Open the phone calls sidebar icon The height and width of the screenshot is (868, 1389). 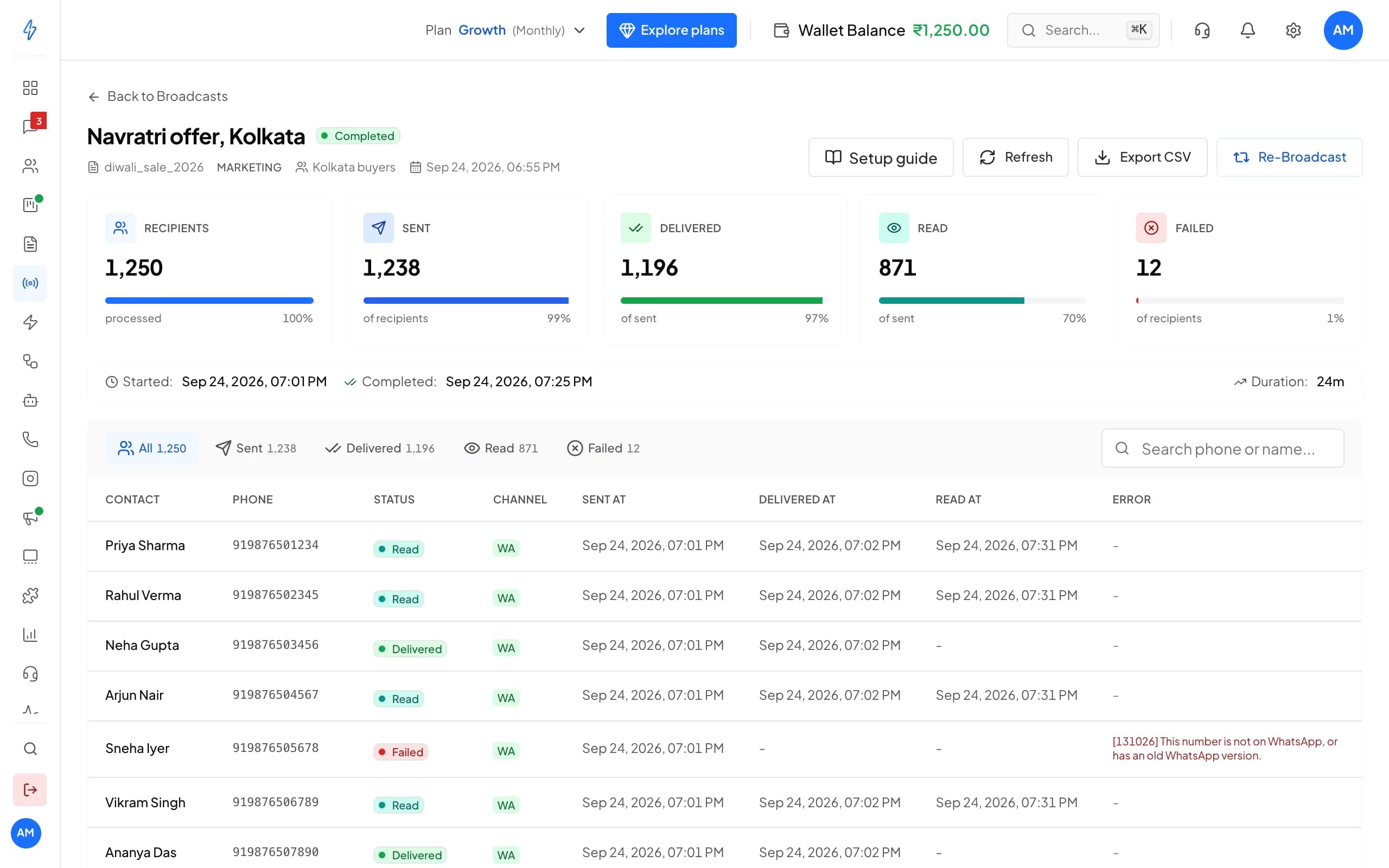coord(30,439)
